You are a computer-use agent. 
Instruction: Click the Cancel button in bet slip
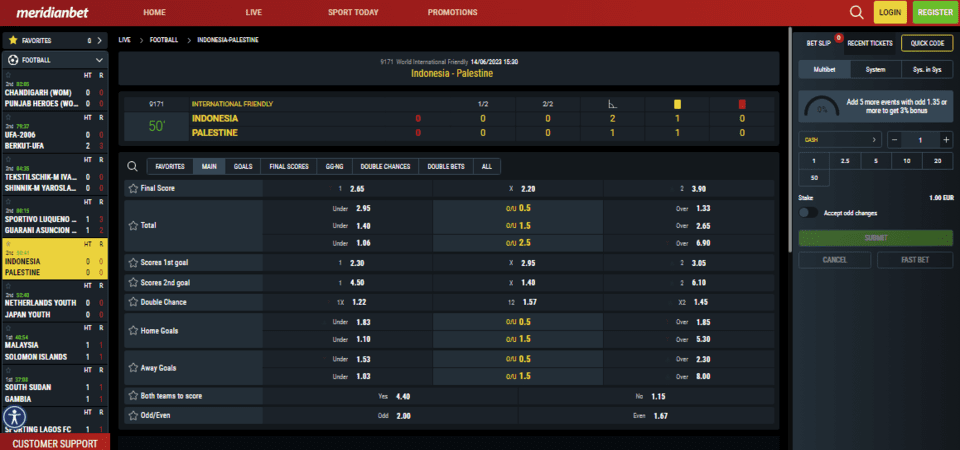click(834, 260)
